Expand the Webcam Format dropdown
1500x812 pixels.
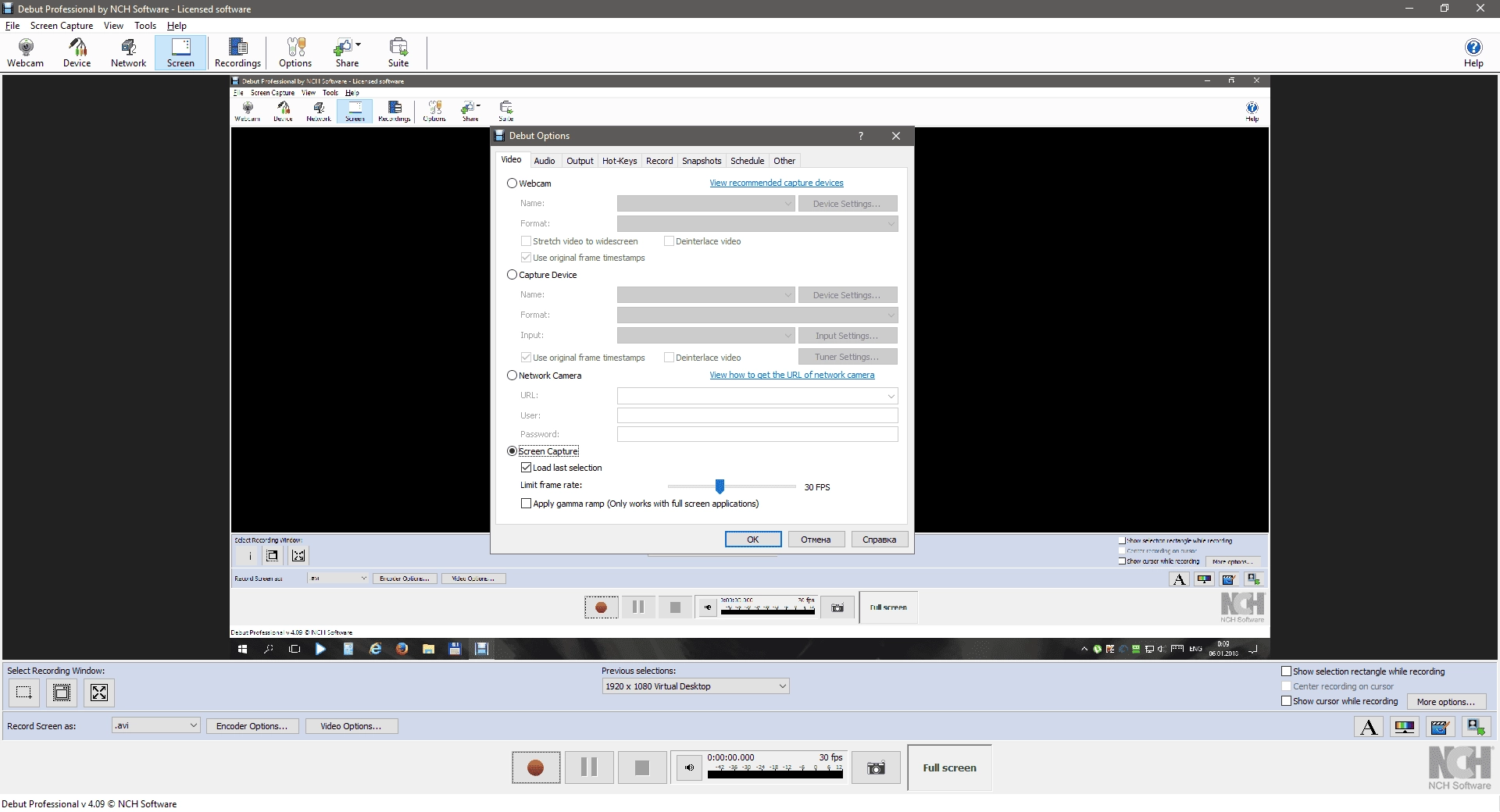757,224
